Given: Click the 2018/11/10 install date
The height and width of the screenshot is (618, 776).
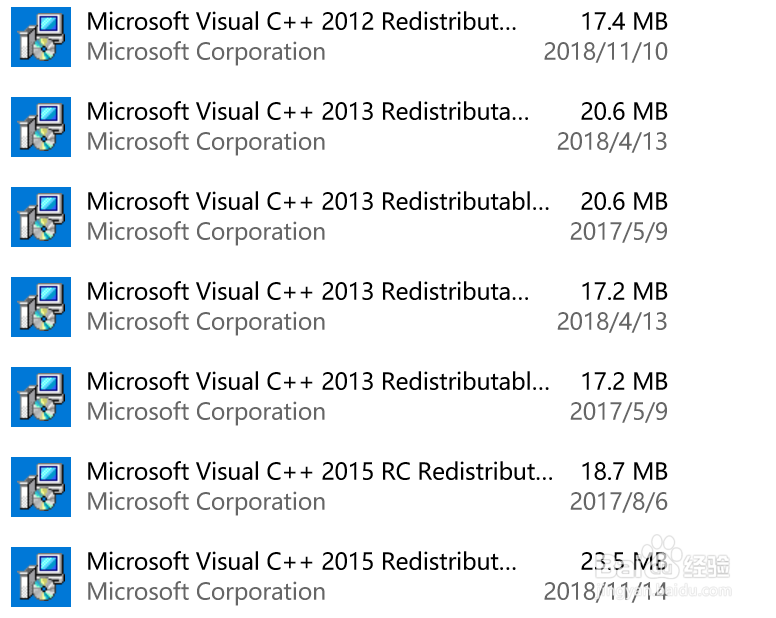Looking at the screenshot, I should pyautogui.click(x=605, y=52).
